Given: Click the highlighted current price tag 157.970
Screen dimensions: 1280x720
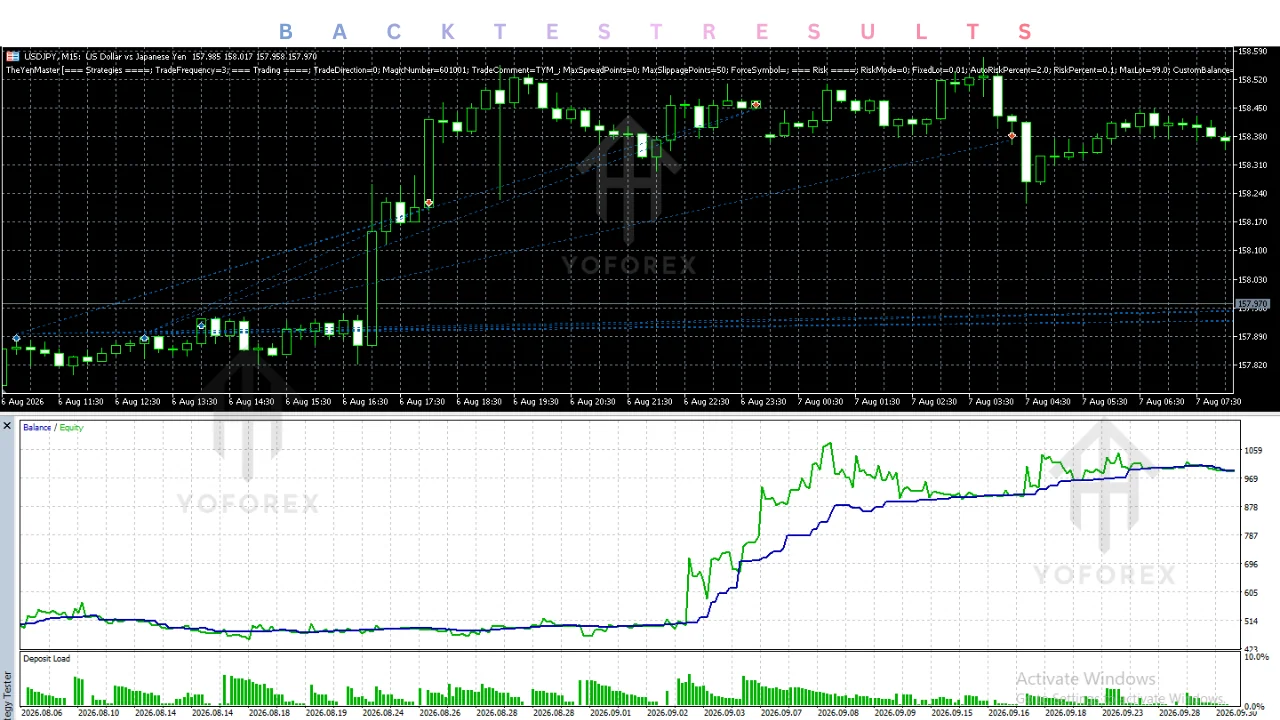Looking at the screenshot, I should pyautogui.click(x=1252, y=304).
